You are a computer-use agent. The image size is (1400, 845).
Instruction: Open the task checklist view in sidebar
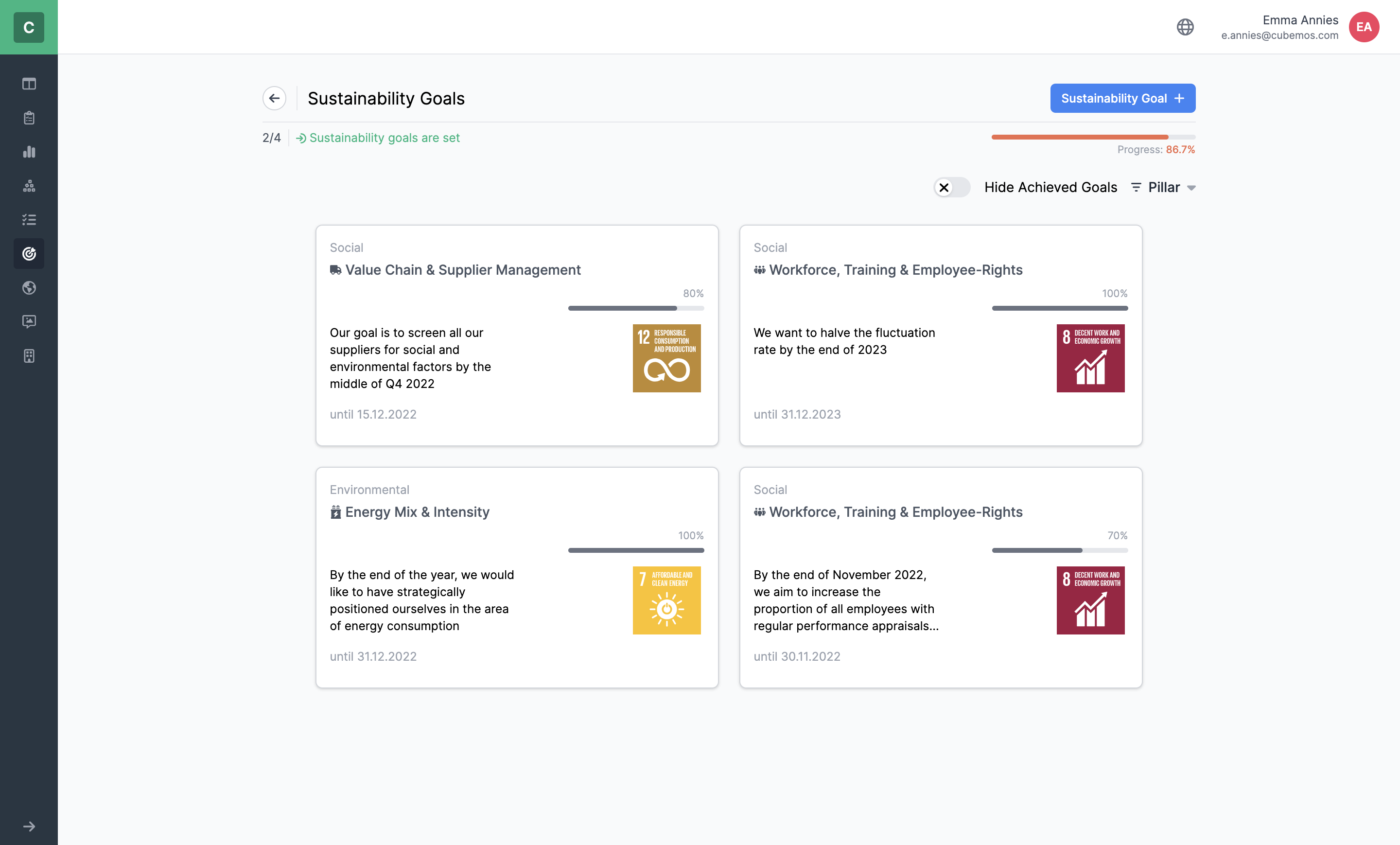coord(29,220)
